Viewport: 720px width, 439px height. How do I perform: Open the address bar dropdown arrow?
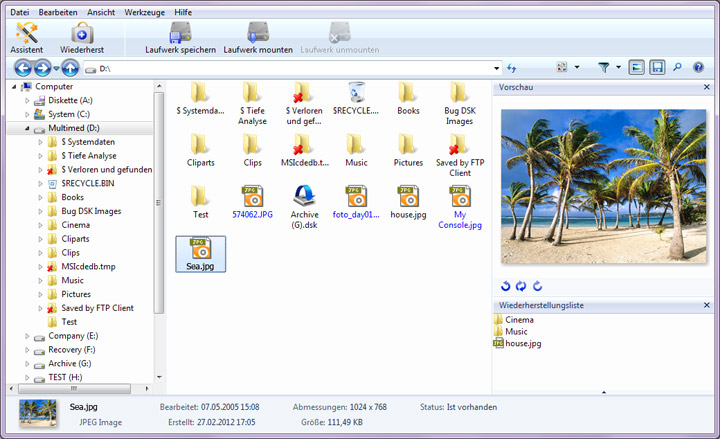pos(496,68)
